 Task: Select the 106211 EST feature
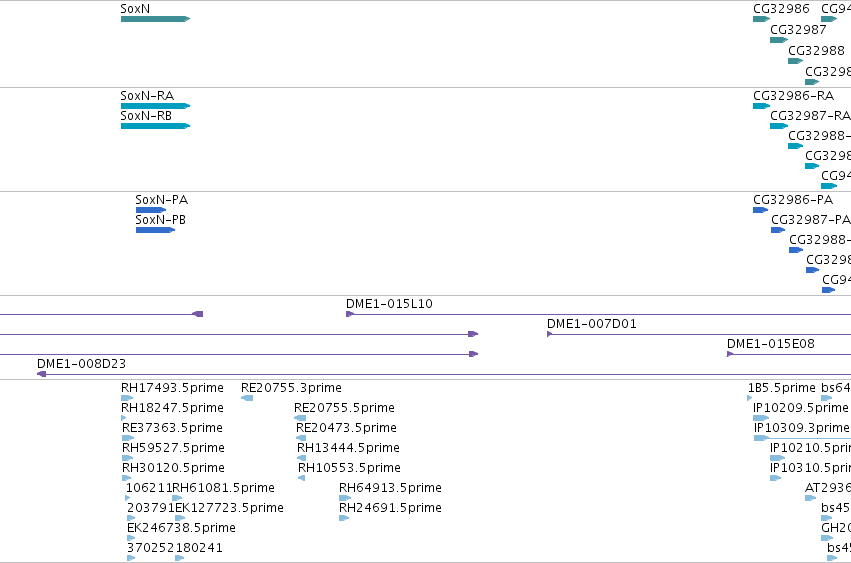coord(128,498)
